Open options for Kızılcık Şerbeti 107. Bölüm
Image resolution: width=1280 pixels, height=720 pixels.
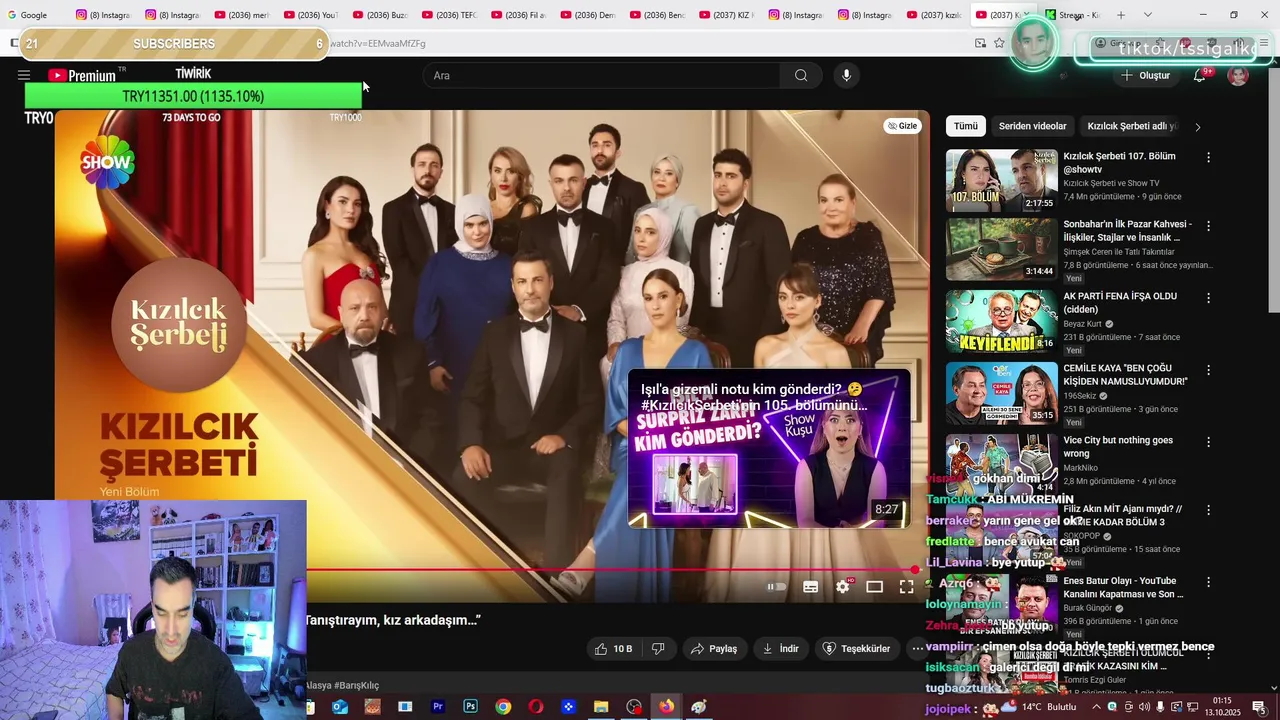tap(1208, 158)
